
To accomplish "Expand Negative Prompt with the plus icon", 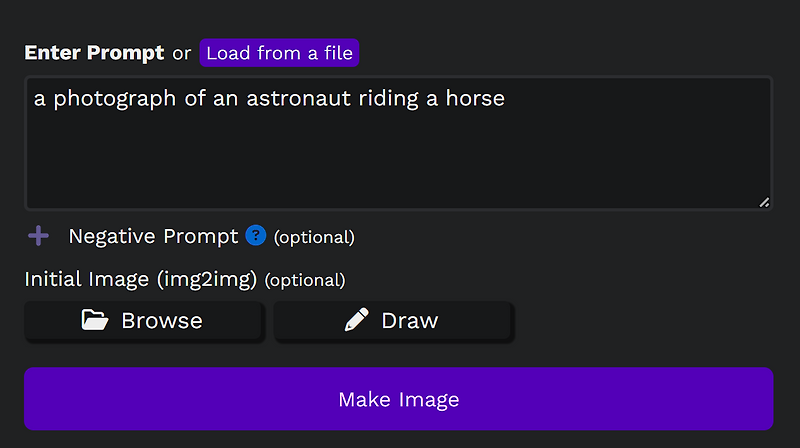I will [38, 236].
